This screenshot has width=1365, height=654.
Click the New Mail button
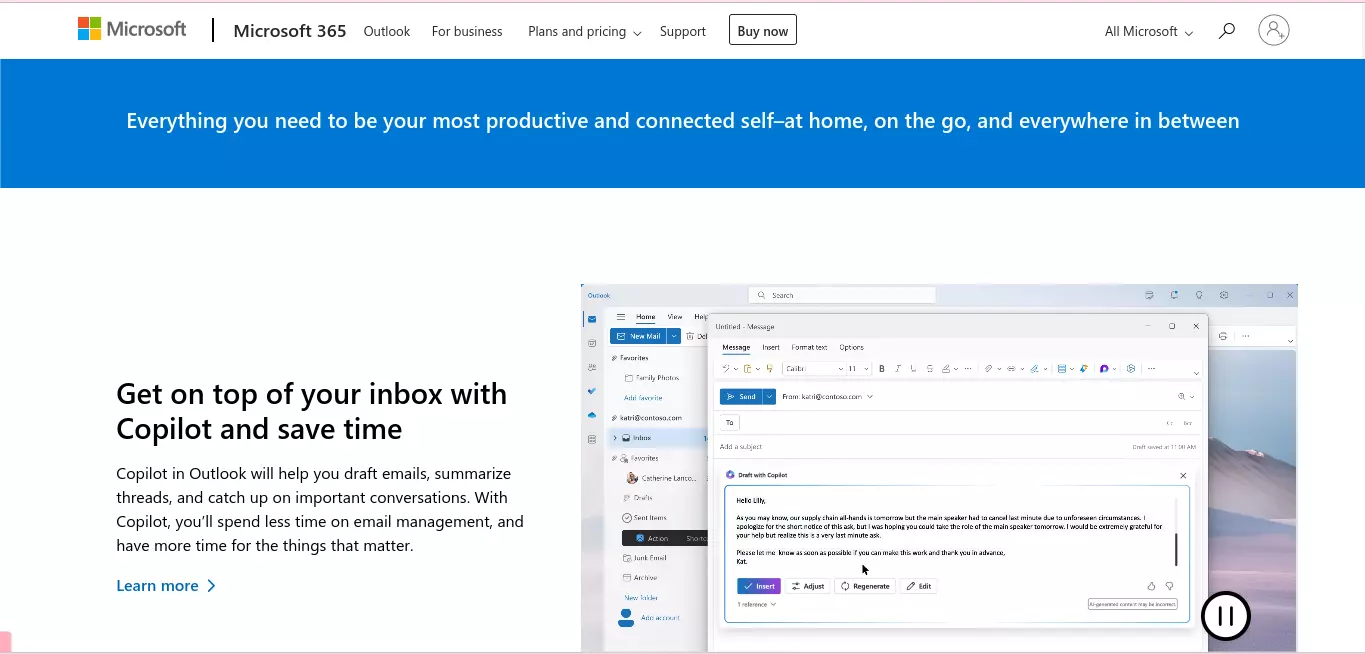pyautogui.click(x=639, y=336)
